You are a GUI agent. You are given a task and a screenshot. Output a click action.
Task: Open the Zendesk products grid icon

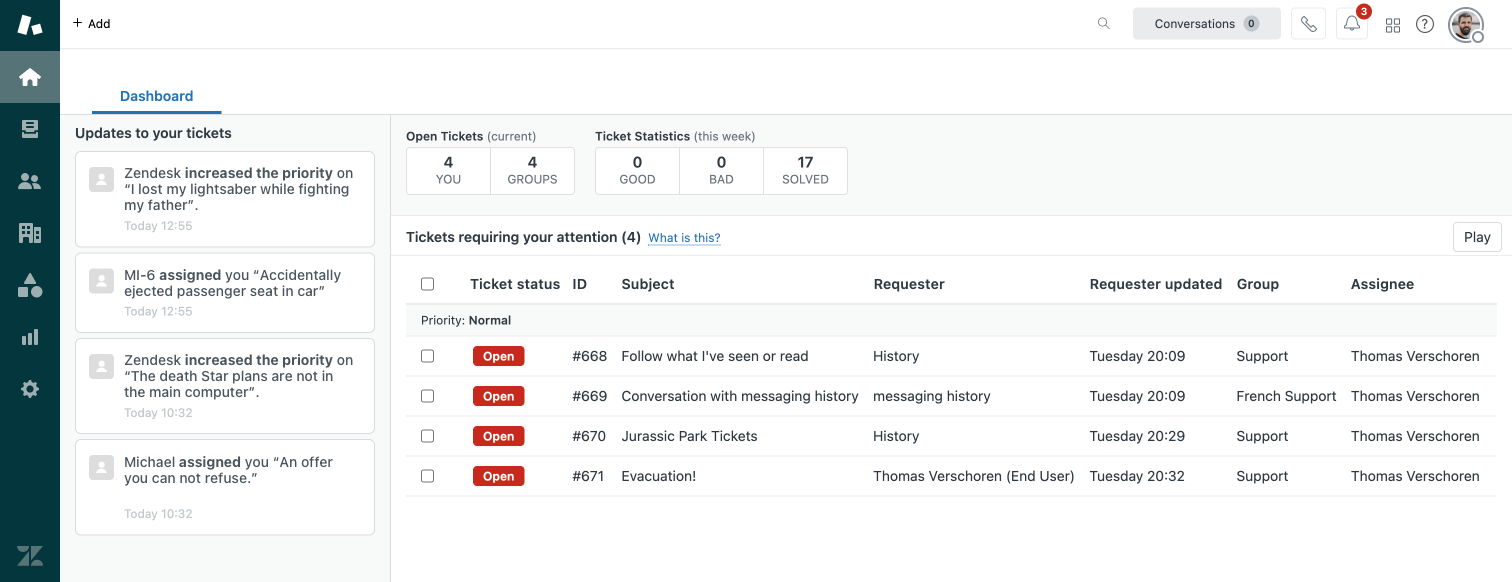1393,25
